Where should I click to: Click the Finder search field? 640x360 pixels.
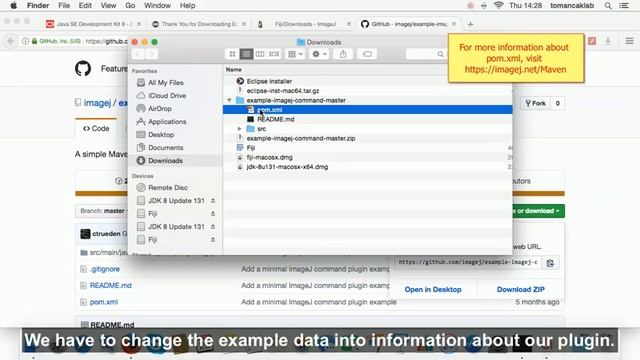pyautogui.click(x=426, y=54)
